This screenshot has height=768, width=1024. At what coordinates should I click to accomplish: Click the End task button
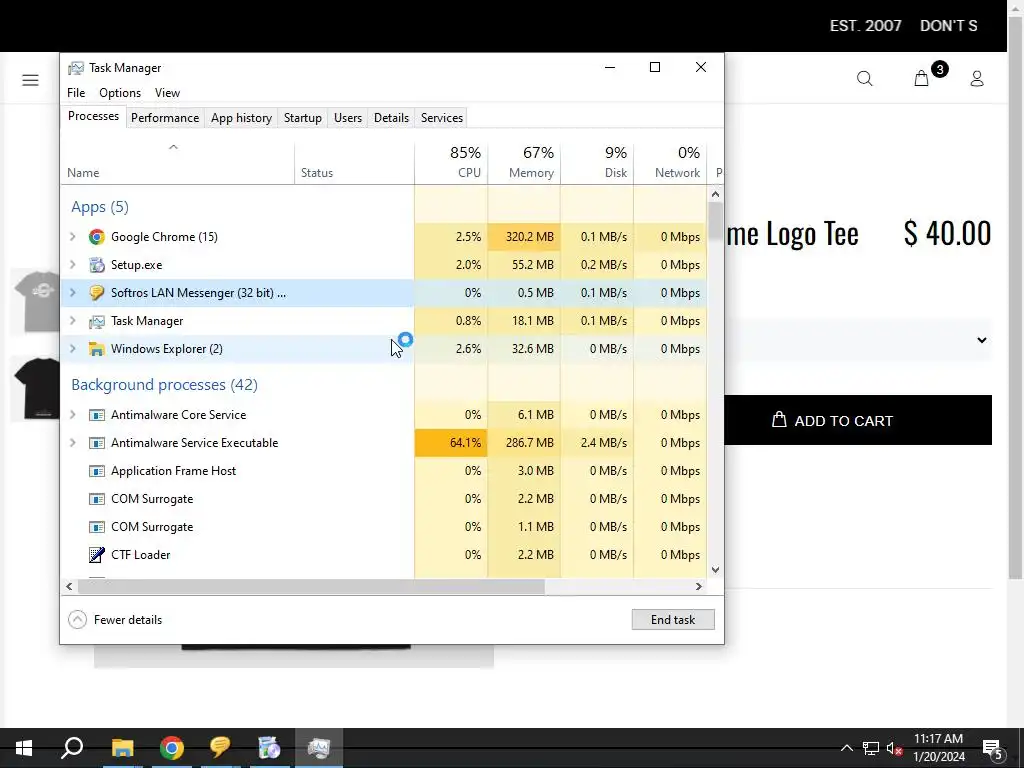(673, 620)
